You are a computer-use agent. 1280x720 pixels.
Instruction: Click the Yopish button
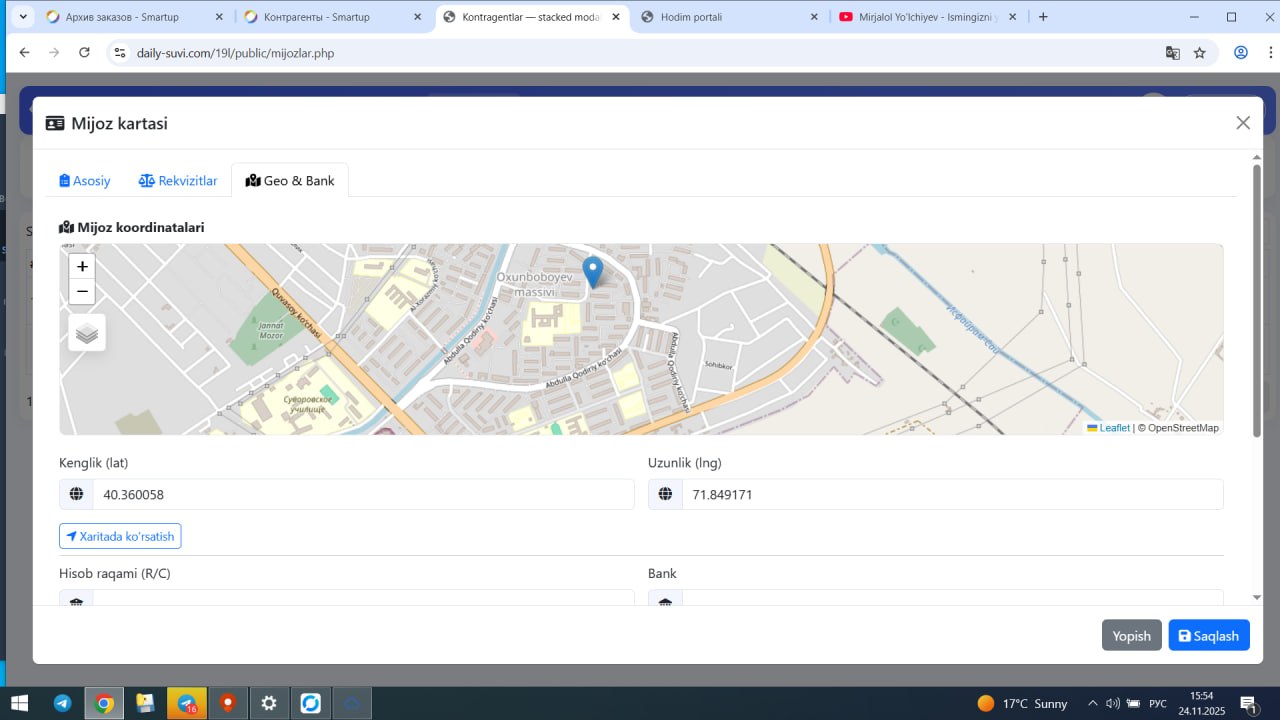tap(1131, 636)
